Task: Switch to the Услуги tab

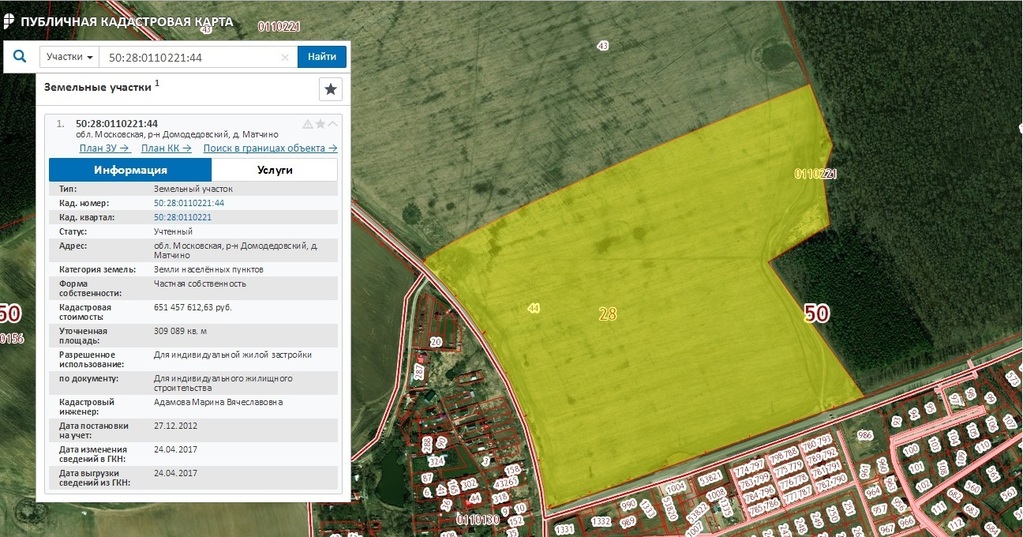Action: 274,170
